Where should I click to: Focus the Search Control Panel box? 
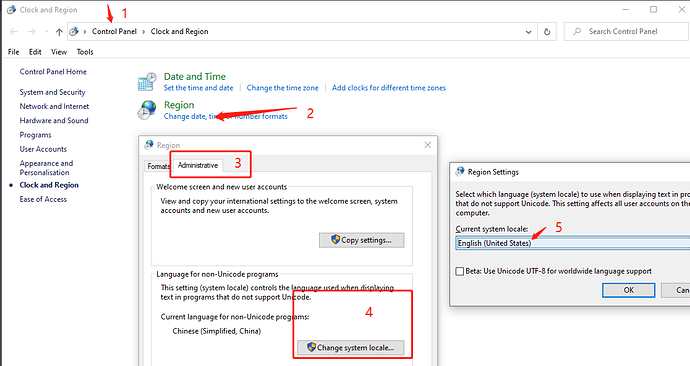[627, 32]
